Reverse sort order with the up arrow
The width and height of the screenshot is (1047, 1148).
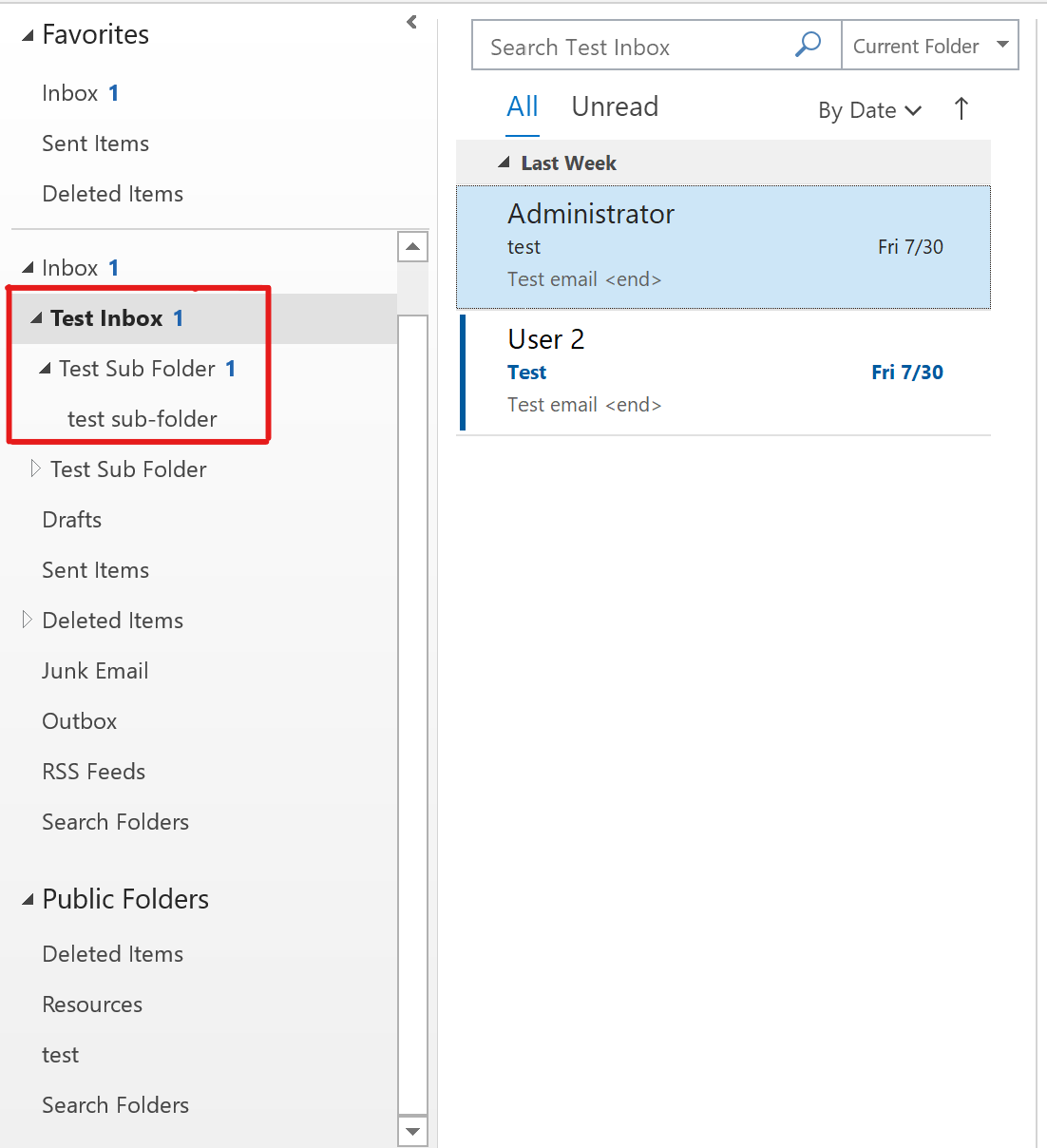click(961, 109)
